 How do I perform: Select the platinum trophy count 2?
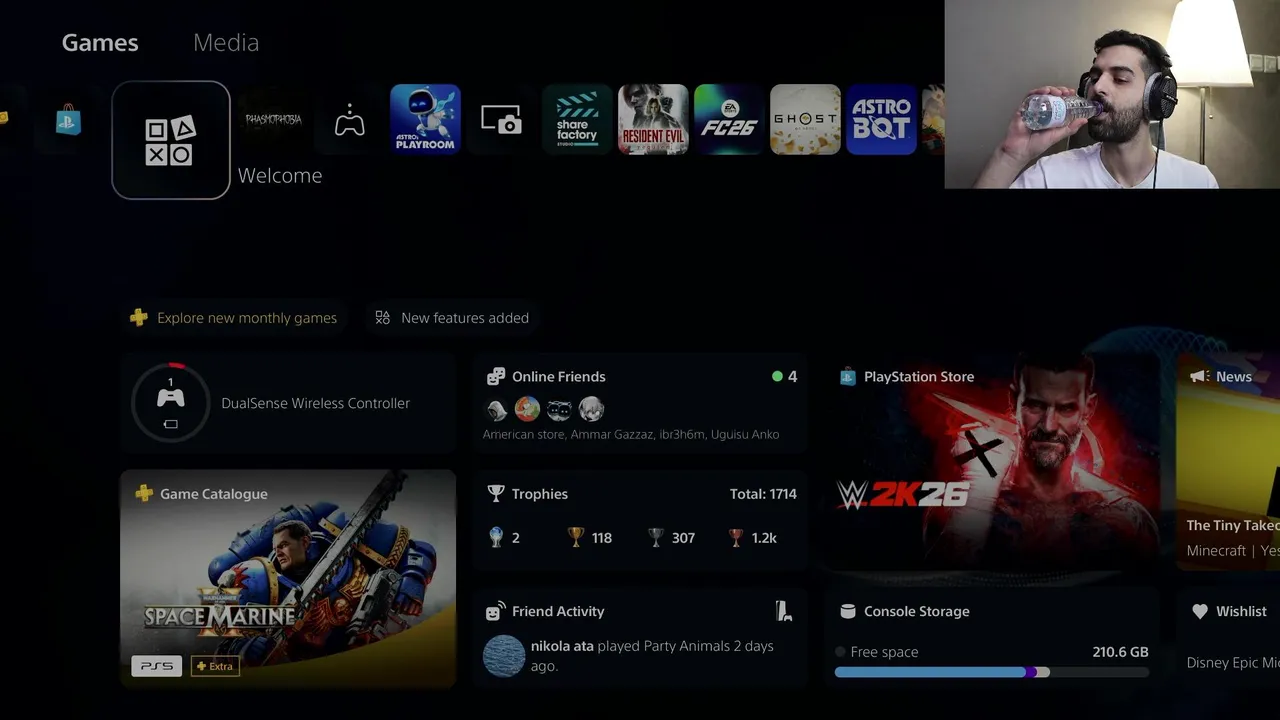point(503,538)
